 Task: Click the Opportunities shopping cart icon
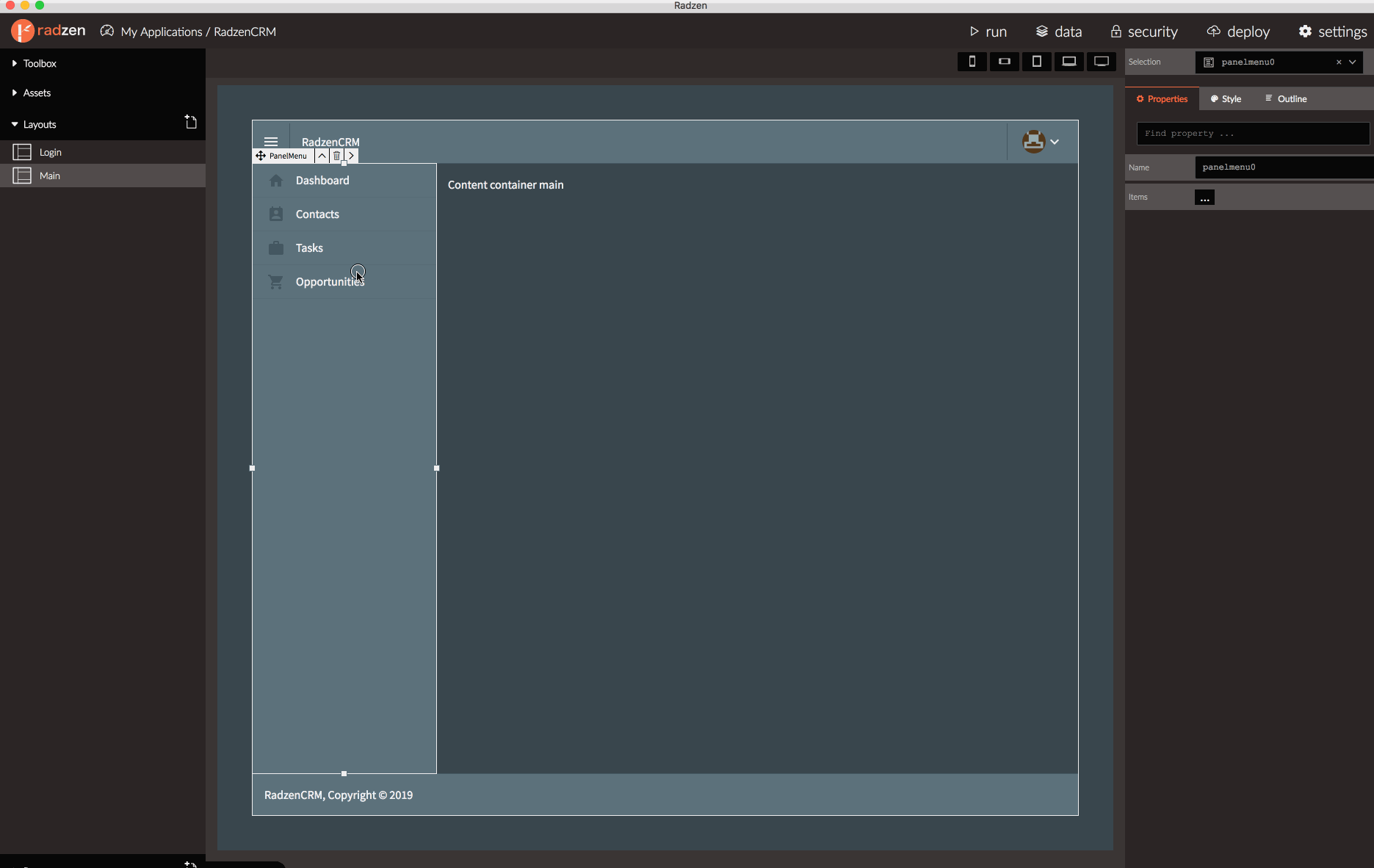pyautogui.click(x=276, y=282)
